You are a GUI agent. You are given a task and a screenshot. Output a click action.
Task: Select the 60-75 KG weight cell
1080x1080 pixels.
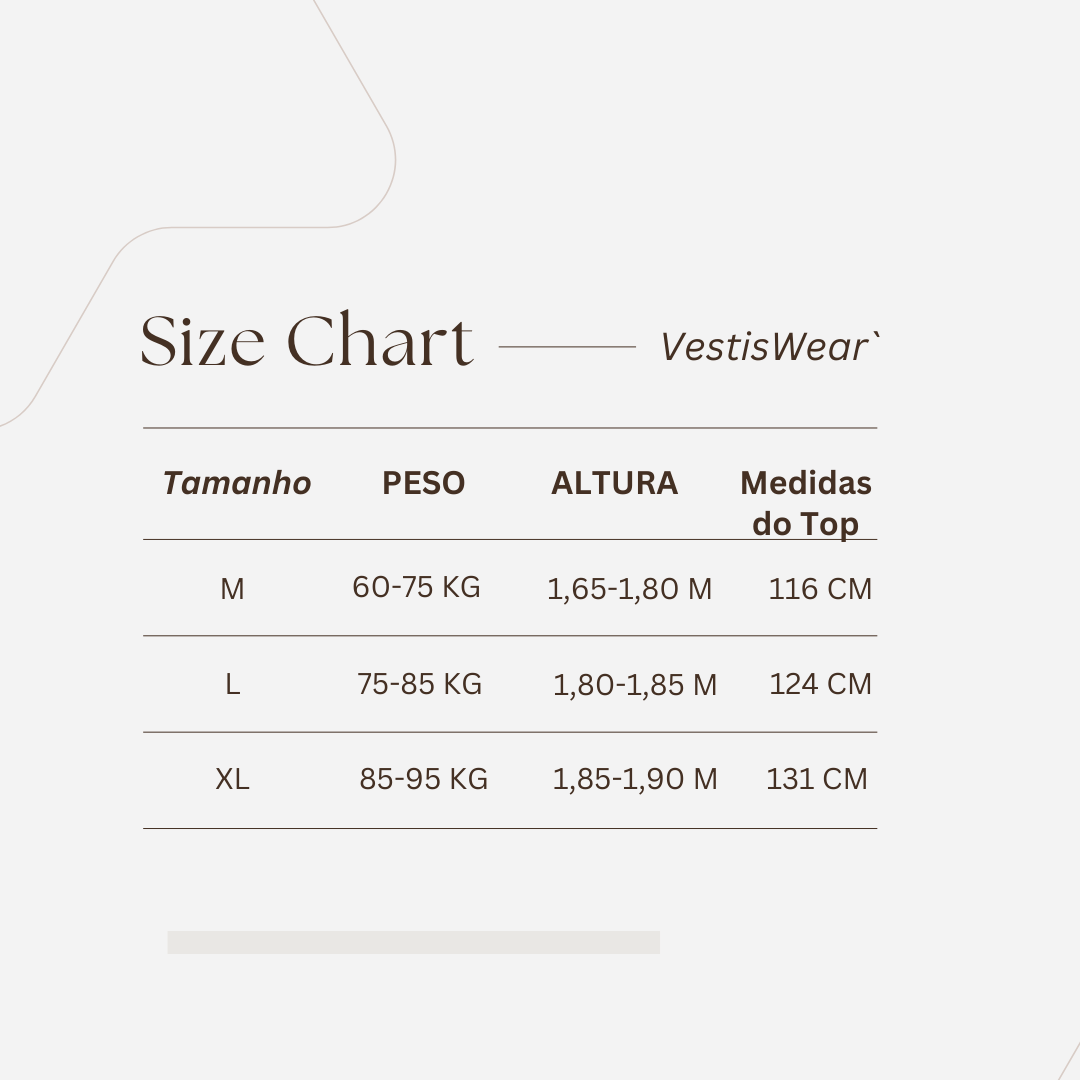416,587
